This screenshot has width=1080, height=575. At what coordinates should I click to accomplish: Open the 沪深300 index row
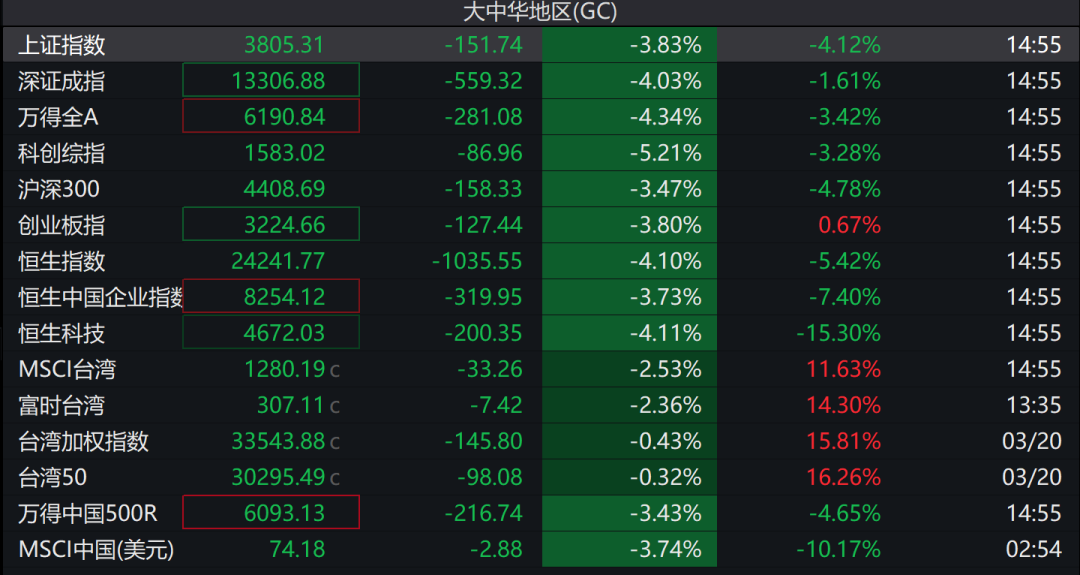tap(59, 189)
